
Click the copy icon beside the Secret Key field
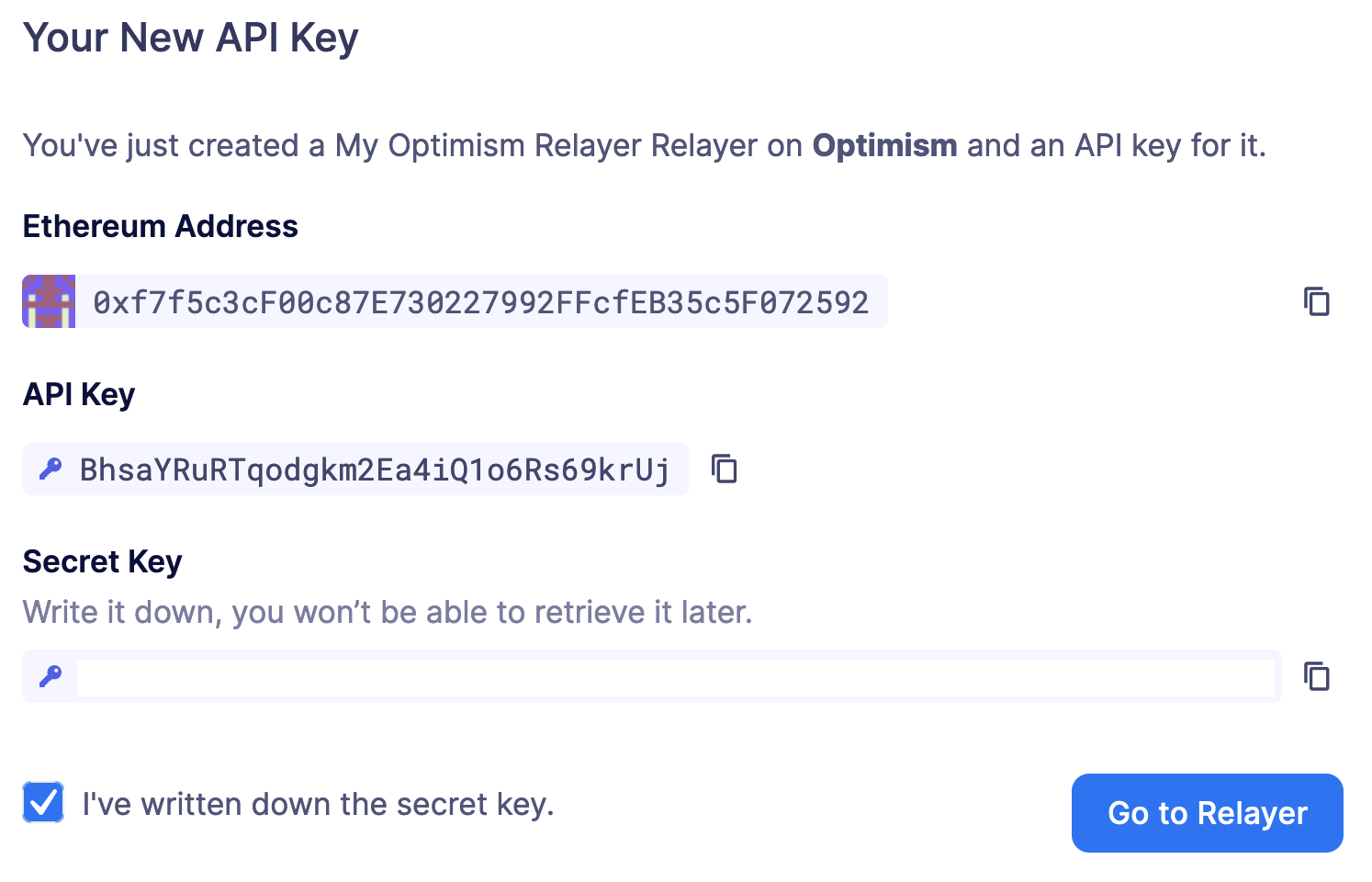pos(1317,677)
